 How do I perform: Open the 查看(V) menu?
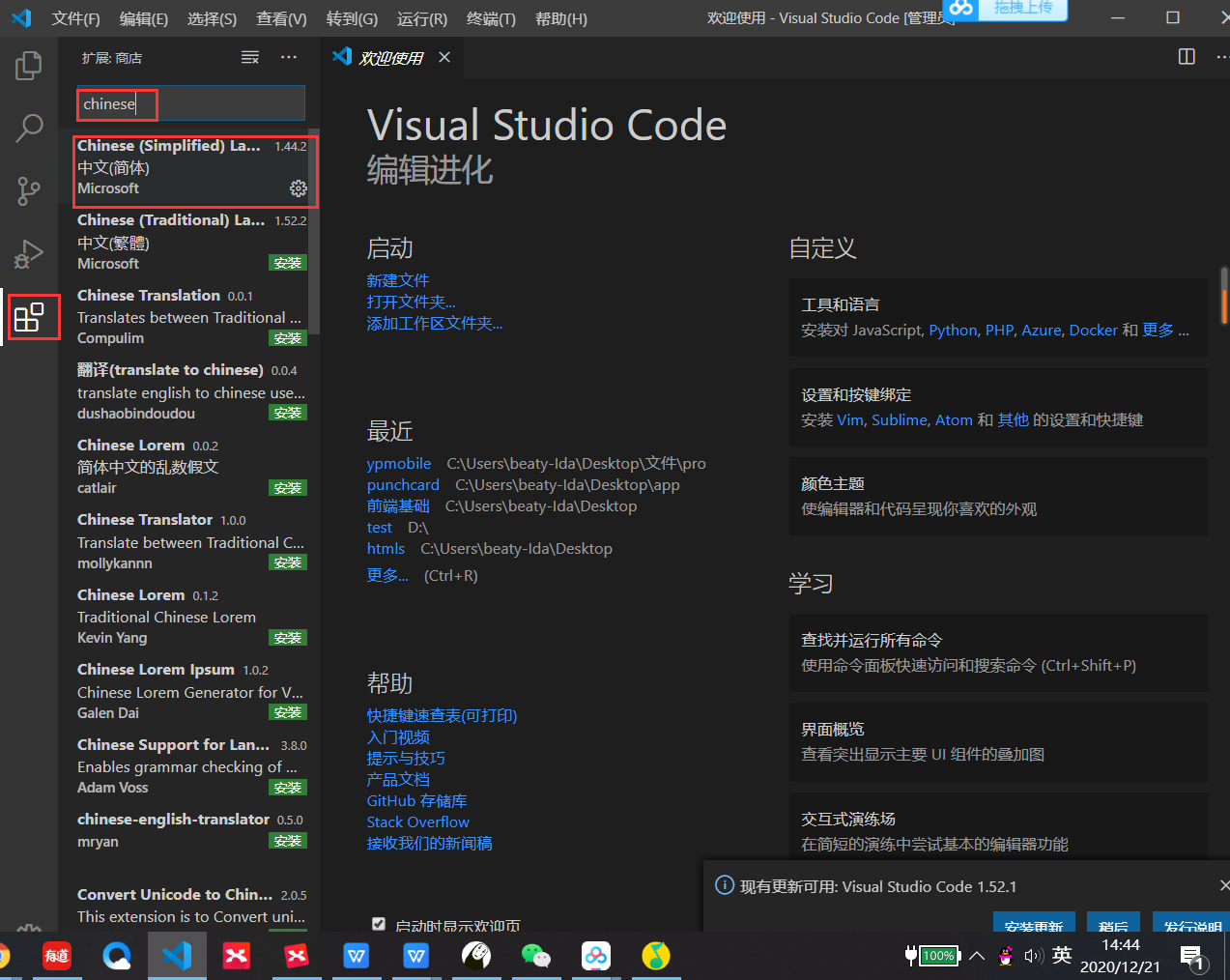pos(281,18)
